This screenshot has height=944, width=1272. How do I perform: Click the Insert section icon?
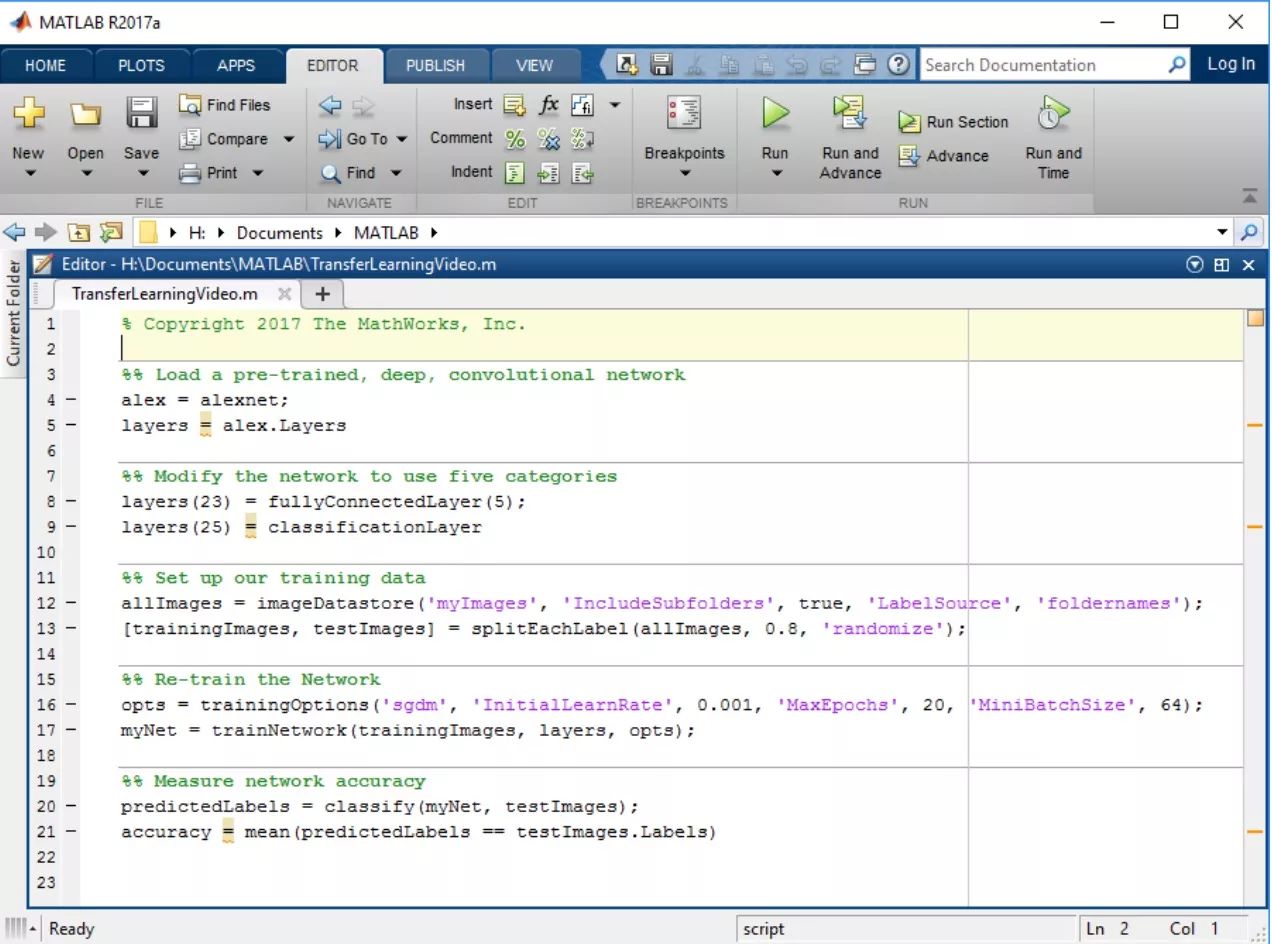pos(514,104)
